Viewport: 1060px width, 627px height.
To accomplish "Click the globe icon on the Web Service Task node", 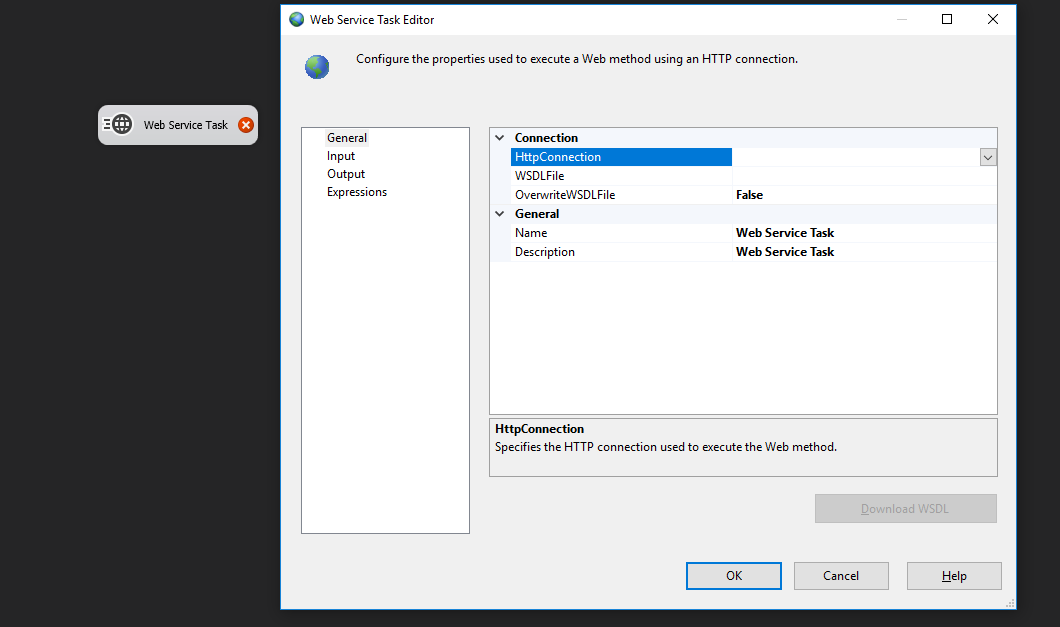I will point(122,125).
